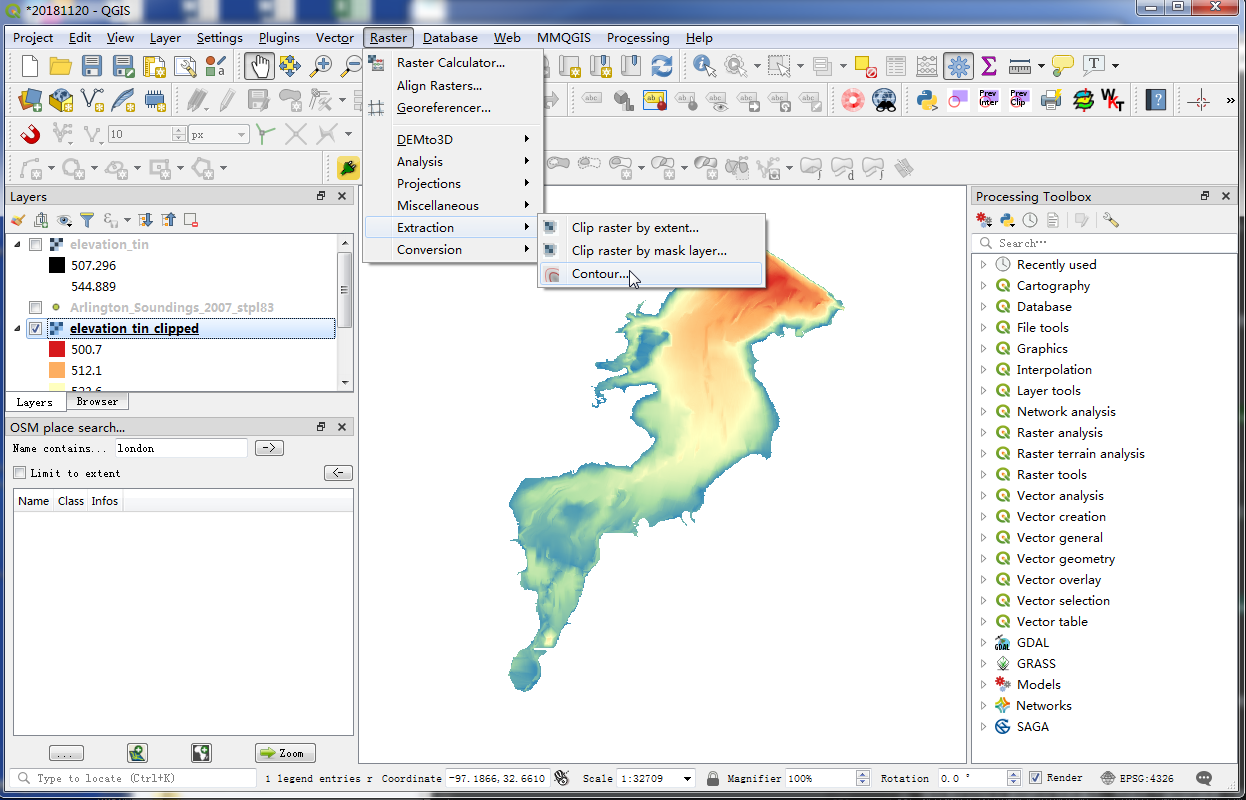The image size is (1246, 800).
Task: Click the Enable Snapping magnet icon
Action: coord(30,133)
